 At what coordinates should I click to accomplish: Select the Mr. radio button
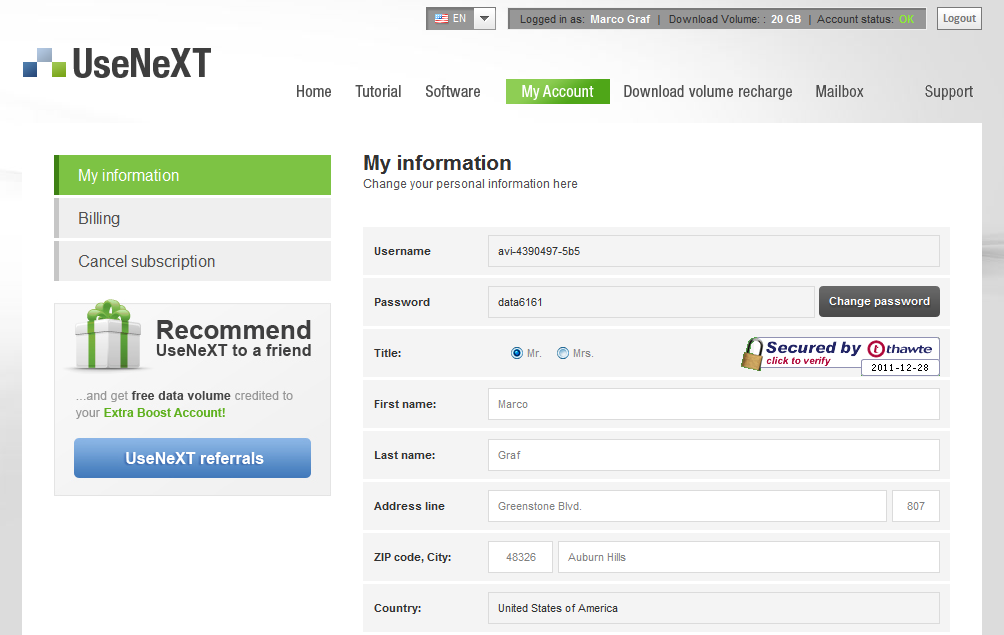[x=517, y=353]
